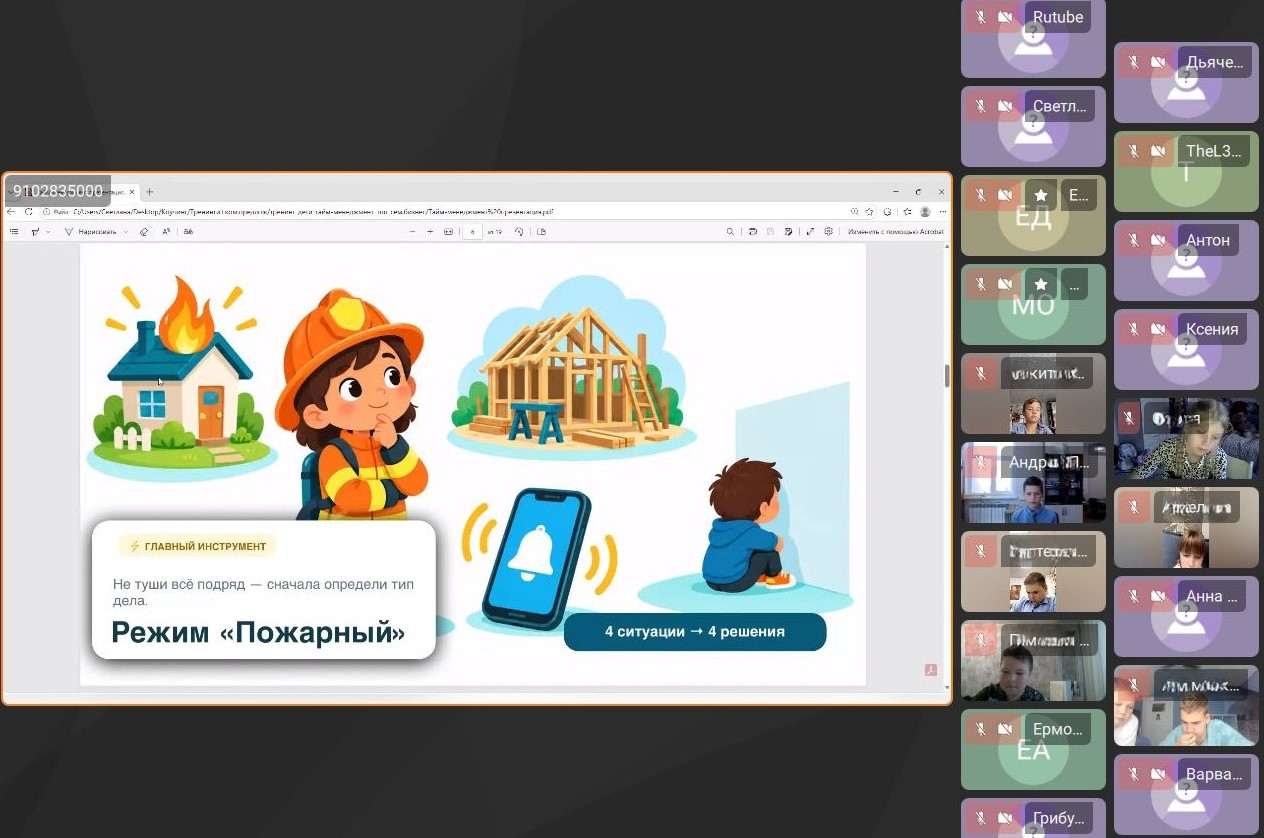Expand the Нарисовать draw tool dropdown arrow

(x=126, y=231)
